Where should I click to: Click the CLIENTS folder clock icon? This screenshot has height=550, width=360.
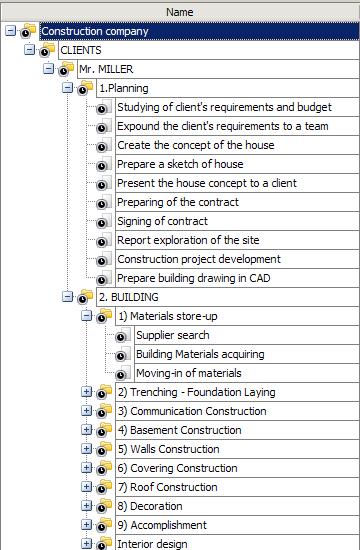pos(44,53)
